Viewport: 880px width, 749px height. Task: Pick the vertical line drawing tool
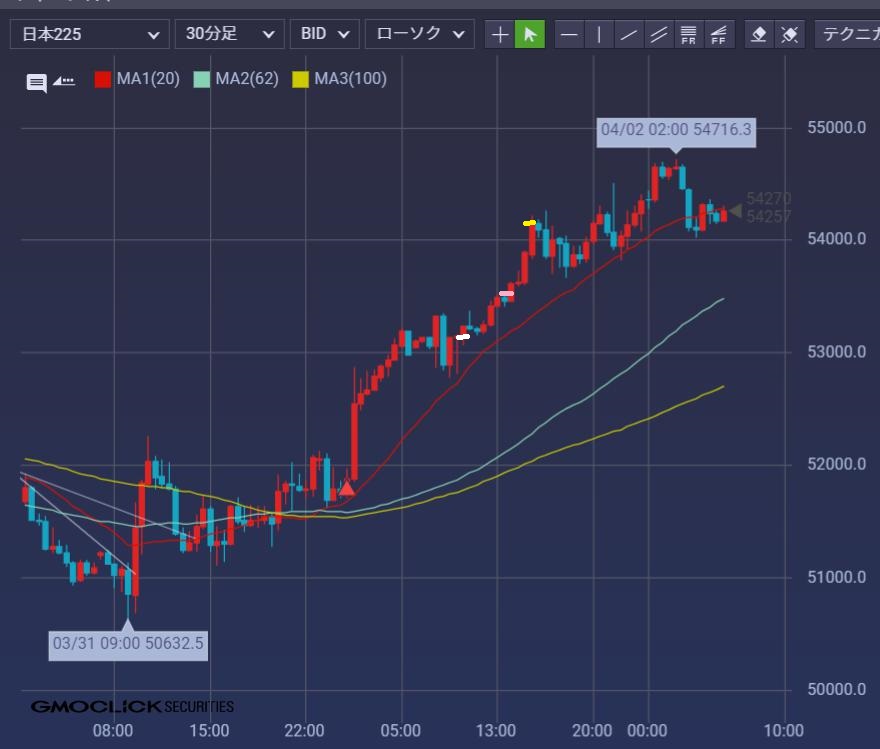599,35
